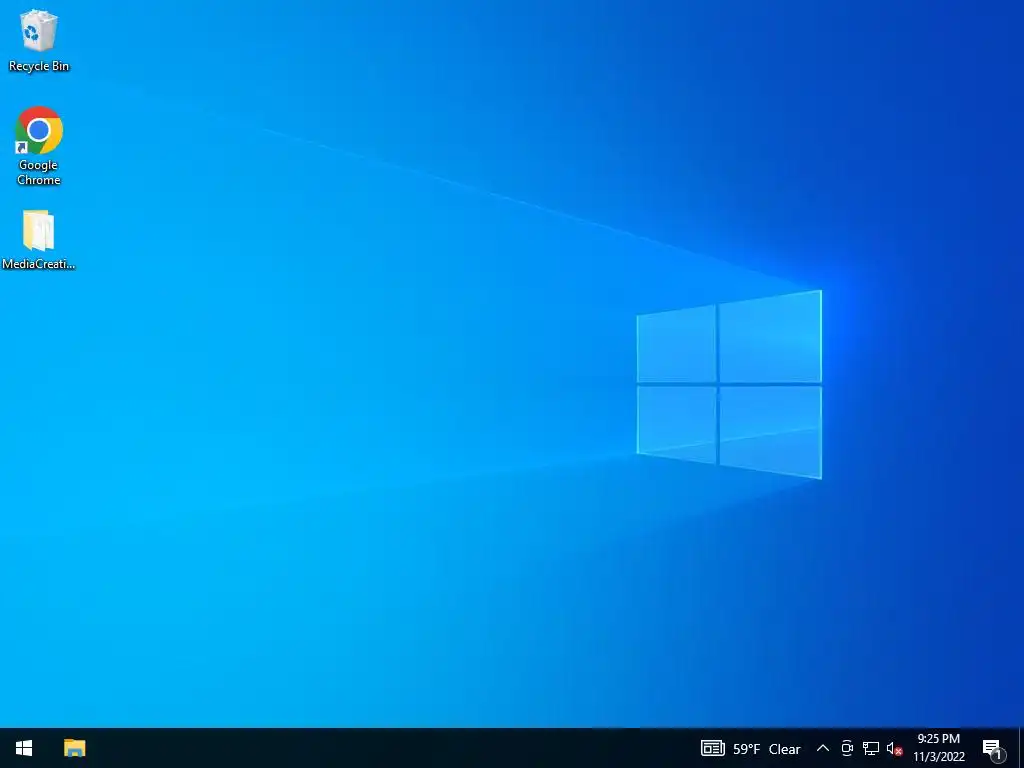This screenshot has height=768, width=1024.
Task: Open the Action Center notifications icon
Action: [992, 748]
